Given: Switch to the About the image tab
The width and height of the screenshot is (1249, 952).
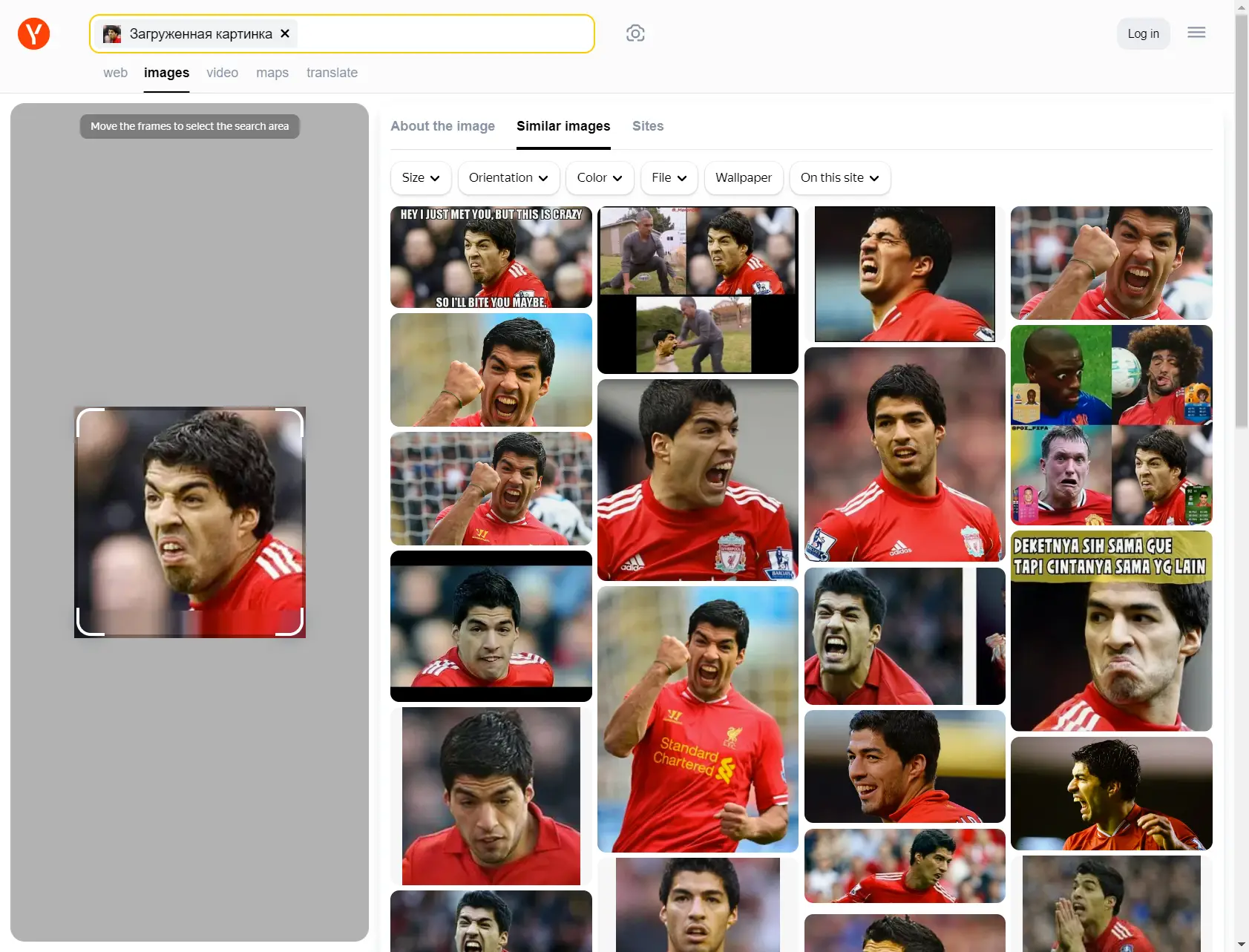Looking at the screenshot, I should pos(442,126).
